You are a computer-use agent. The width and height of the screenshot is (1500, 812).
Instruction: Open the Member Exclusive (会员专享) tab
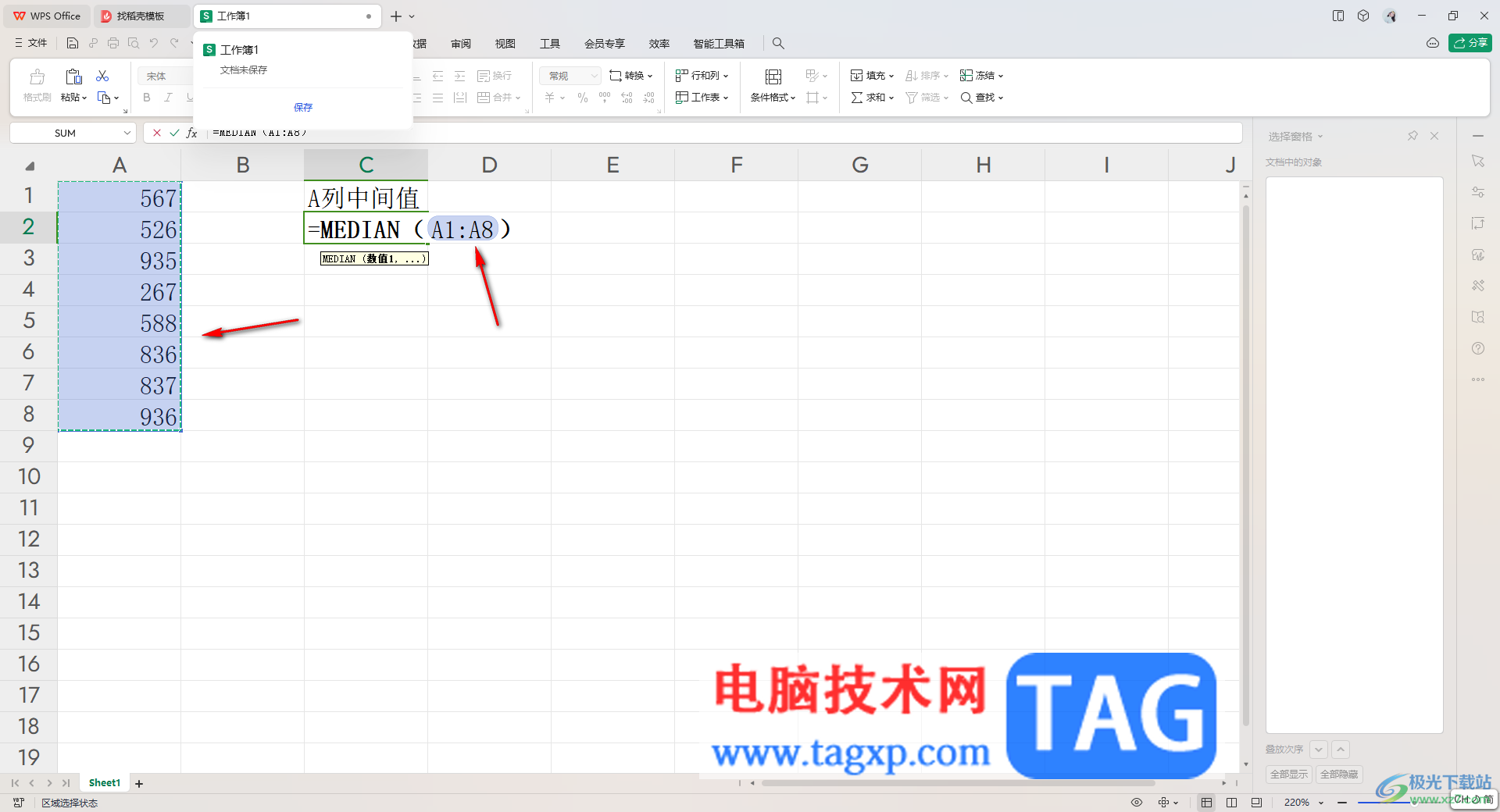tap(605, 44)
